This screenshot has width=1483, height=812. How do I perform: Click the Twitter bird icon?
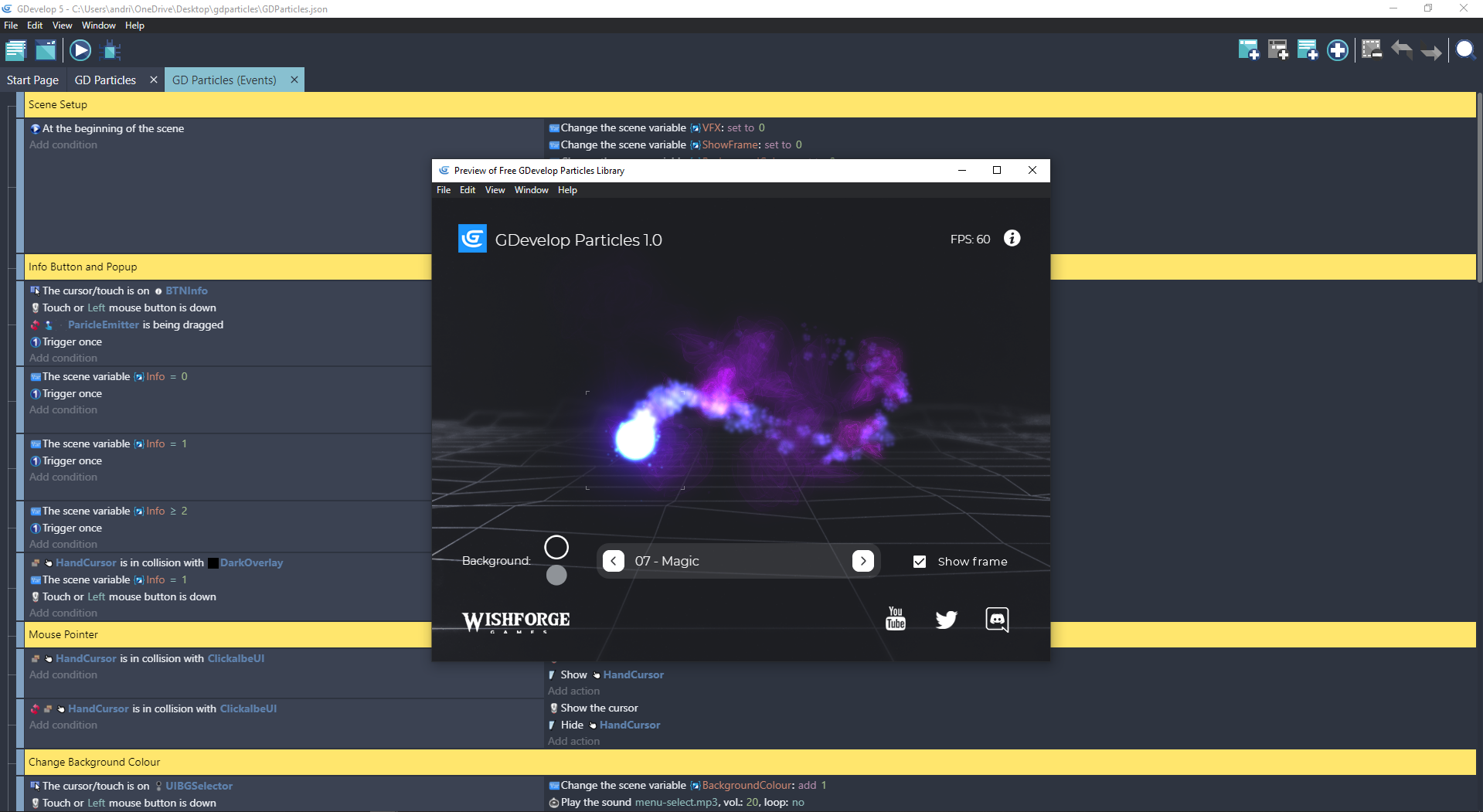pos(946,620)
